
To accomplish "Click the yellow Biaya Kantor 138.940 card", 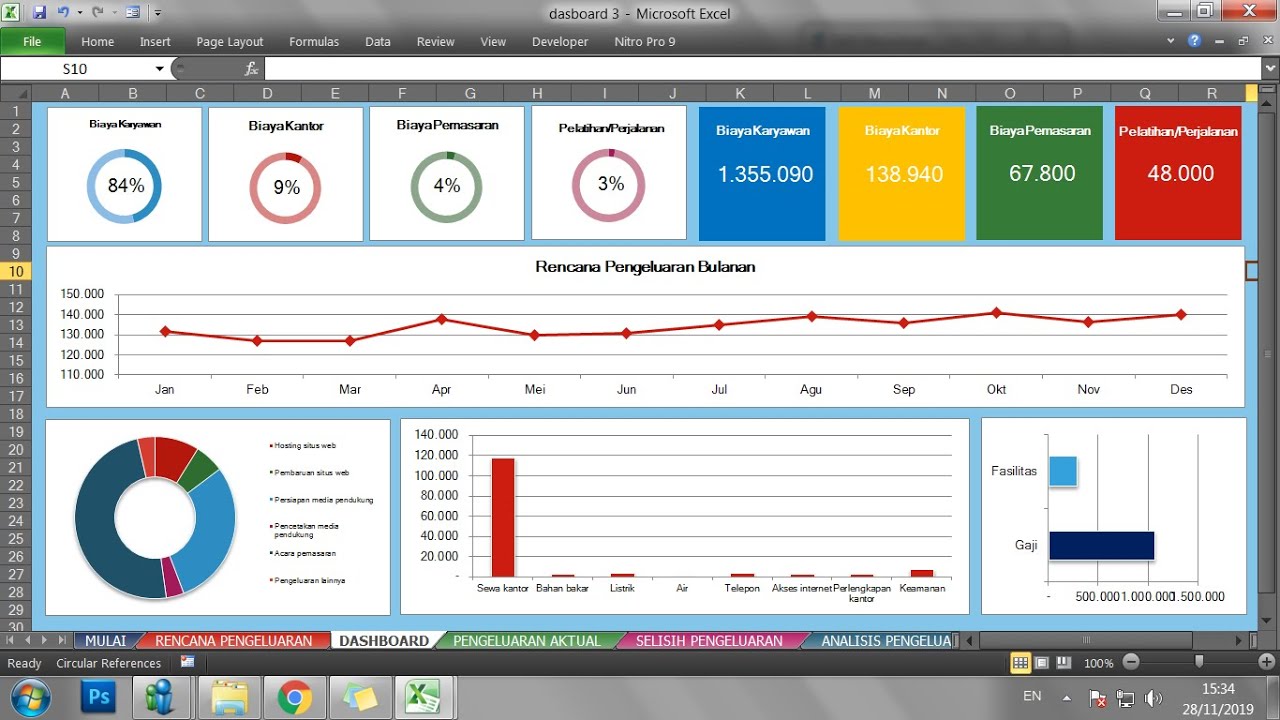I will pyautogui.click(x=902, y=173).
